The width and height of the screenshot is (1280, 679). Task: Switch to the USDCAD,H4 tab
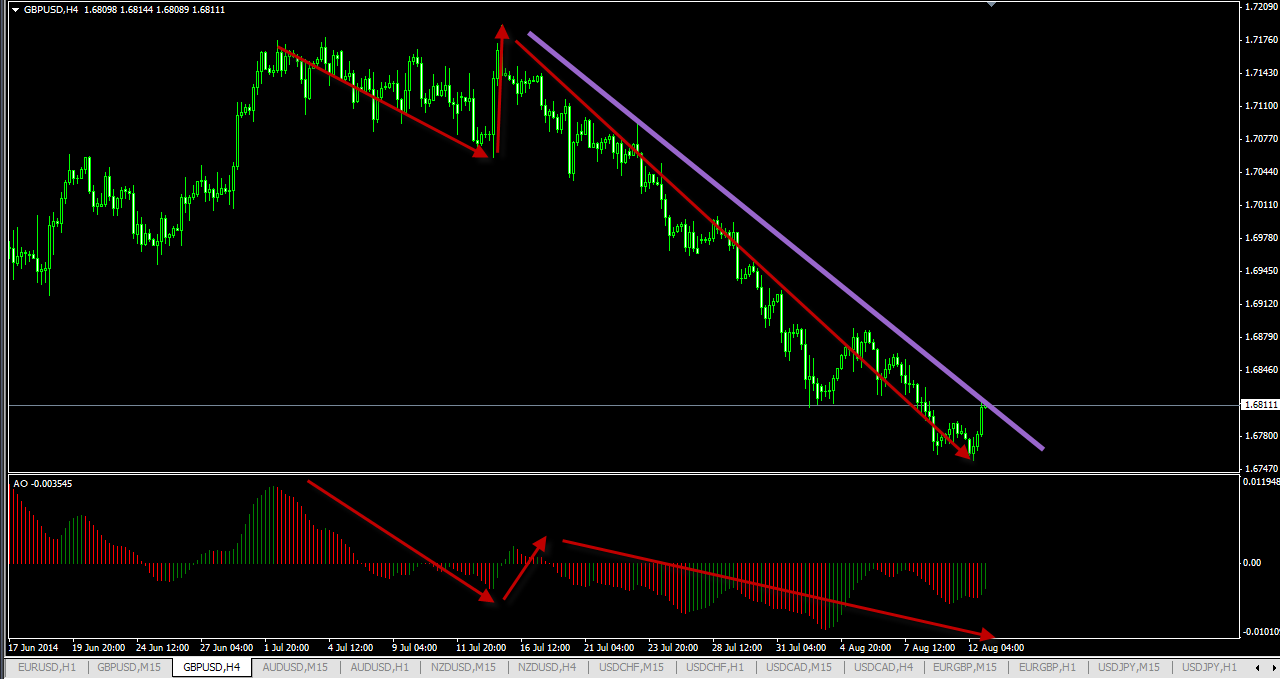[882, 667]
